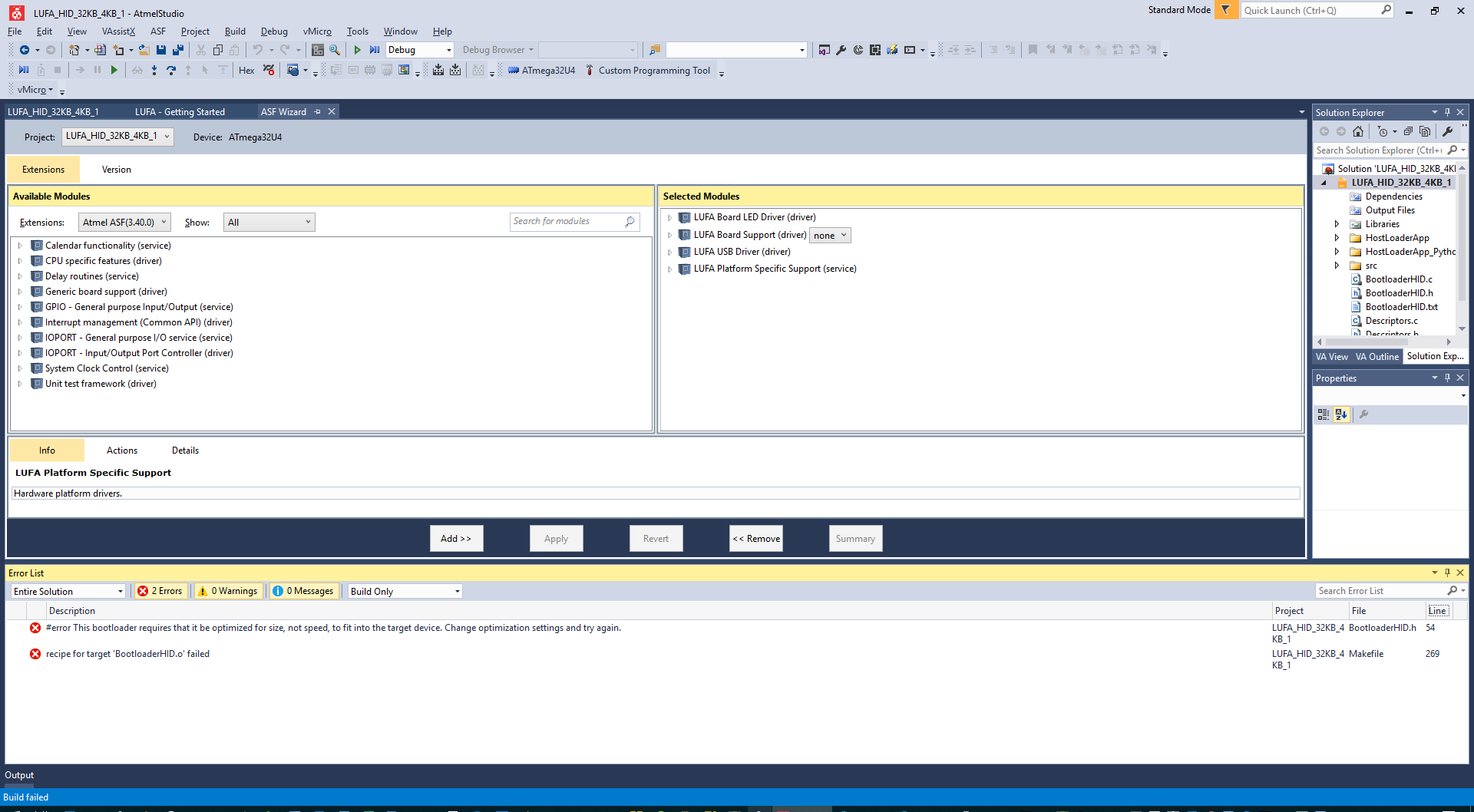1474x812 pixels.
Task: Click the ATmega32U4 device chip button
Action: tap(541, 71)
